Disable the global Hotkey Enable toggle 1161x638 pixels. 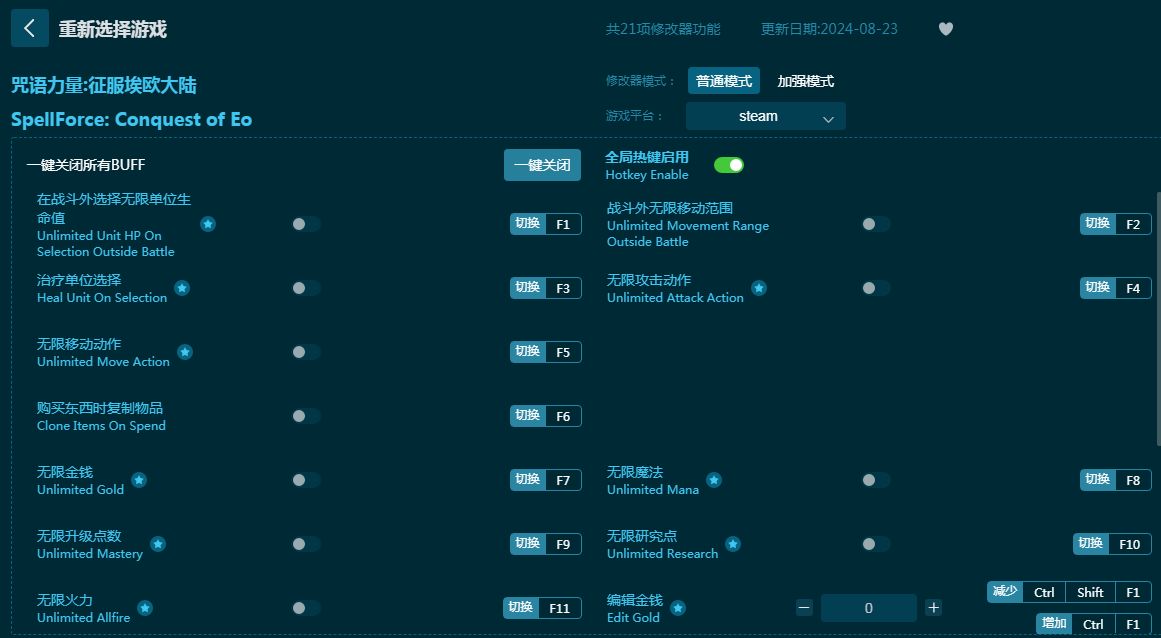pos(728,165)
